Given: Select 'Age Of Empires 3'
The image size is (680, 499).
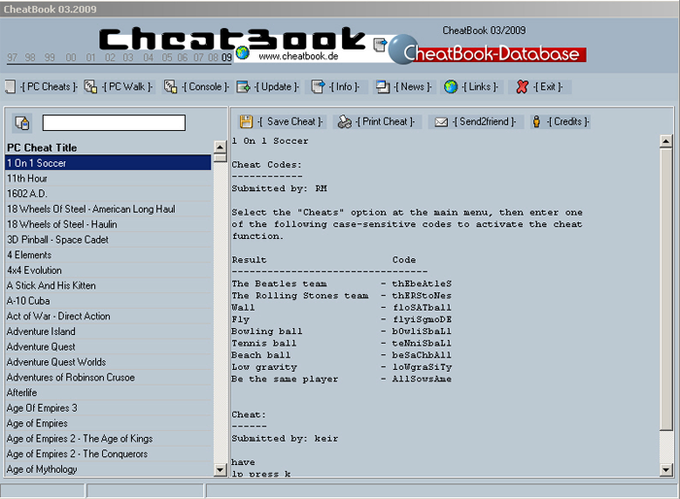Looking at the screenshot, I should 108,408.
